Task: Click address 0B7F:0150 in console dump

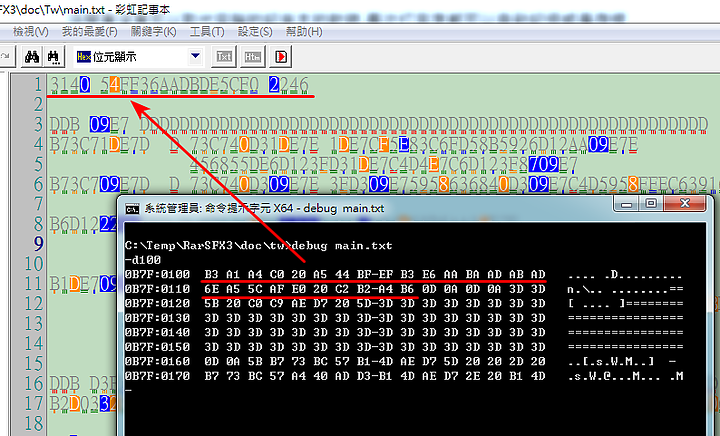Action: (x=158, y=347)
